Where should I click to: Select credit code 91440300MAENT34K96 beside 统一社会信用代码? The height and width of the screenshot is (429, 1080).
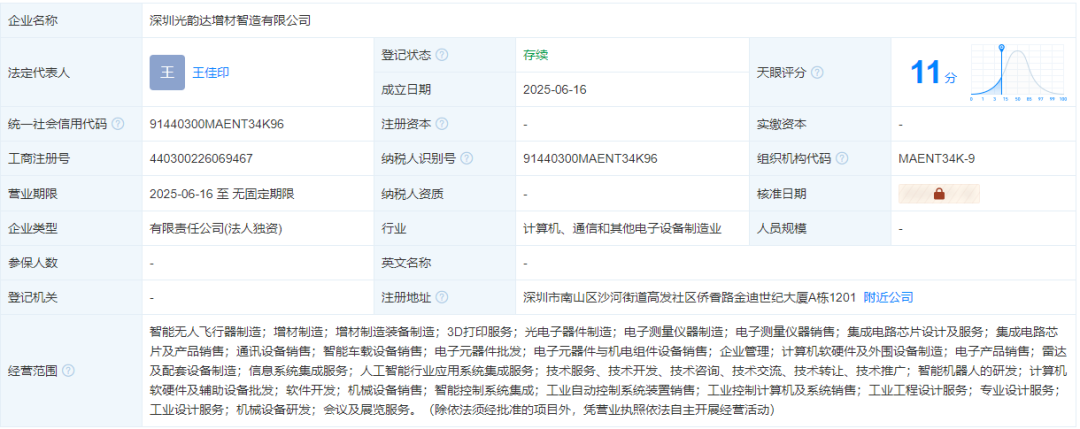(x=217, y=124)
